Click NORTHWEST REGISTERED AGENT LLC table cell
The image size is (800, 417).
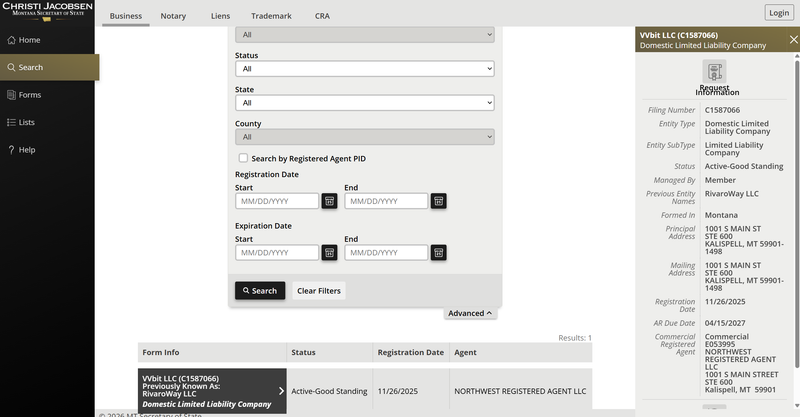pos(521,391)
